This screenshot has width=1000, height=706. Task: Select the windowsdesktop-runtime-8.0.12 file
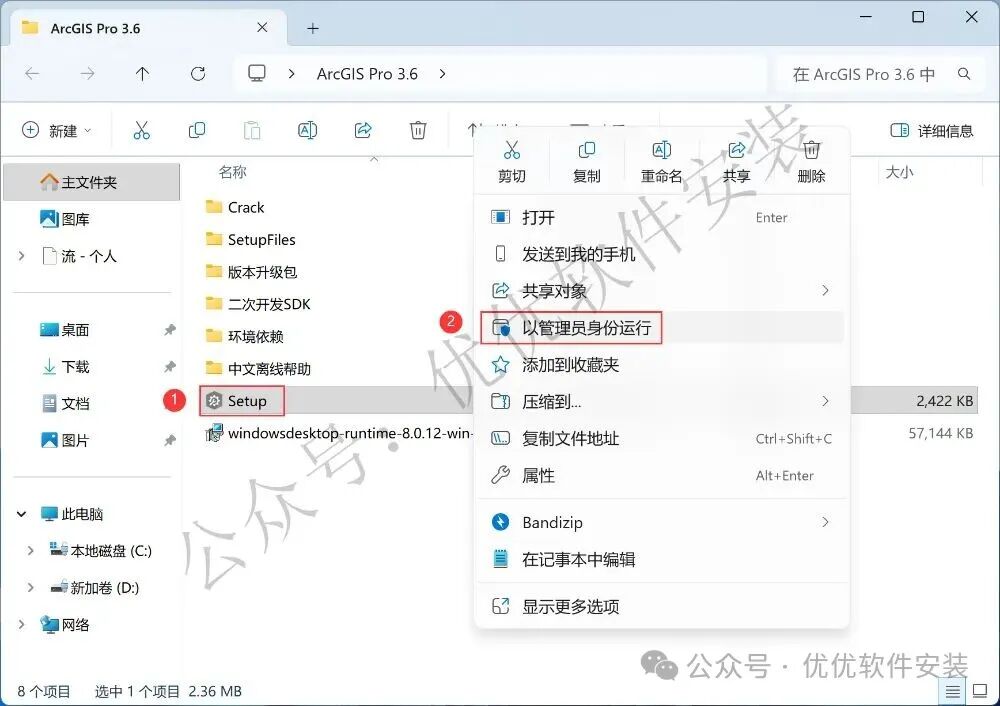click(339, 434)
